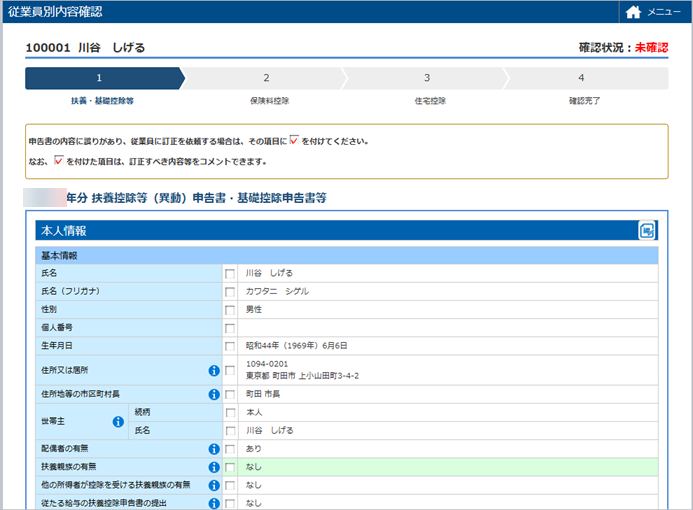The width and height of the screenshot is (693, 510).
Task: Check the 従たる給与の扶養控除申告書の提出 checkbox
Action: click(230, 503)
